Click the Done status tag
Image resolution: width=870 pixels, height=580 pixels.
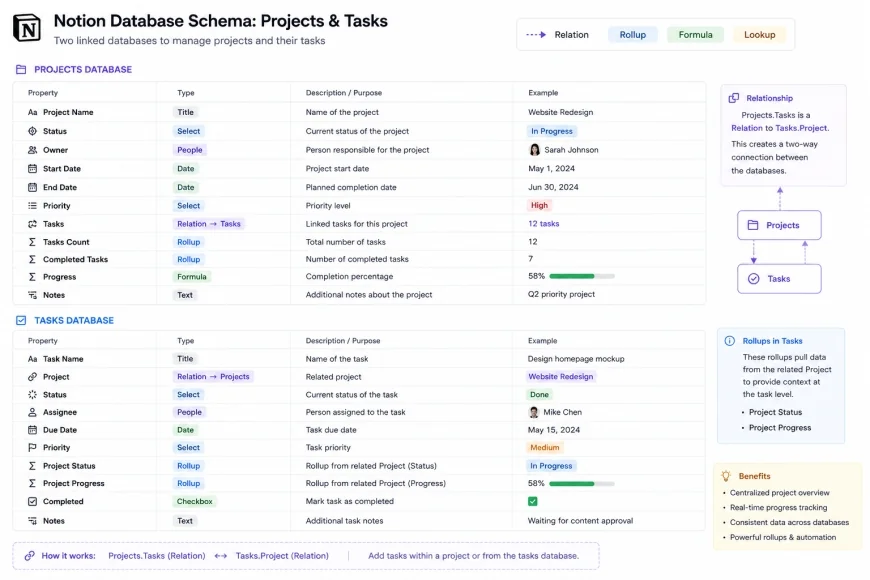click(x=539, y=395)
